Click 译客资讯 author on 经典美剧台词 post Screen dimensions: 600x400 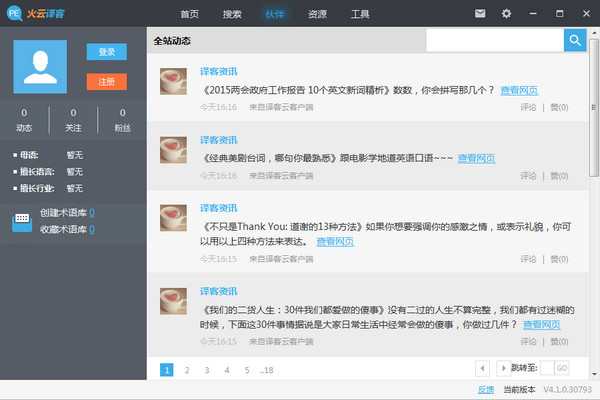219,140
